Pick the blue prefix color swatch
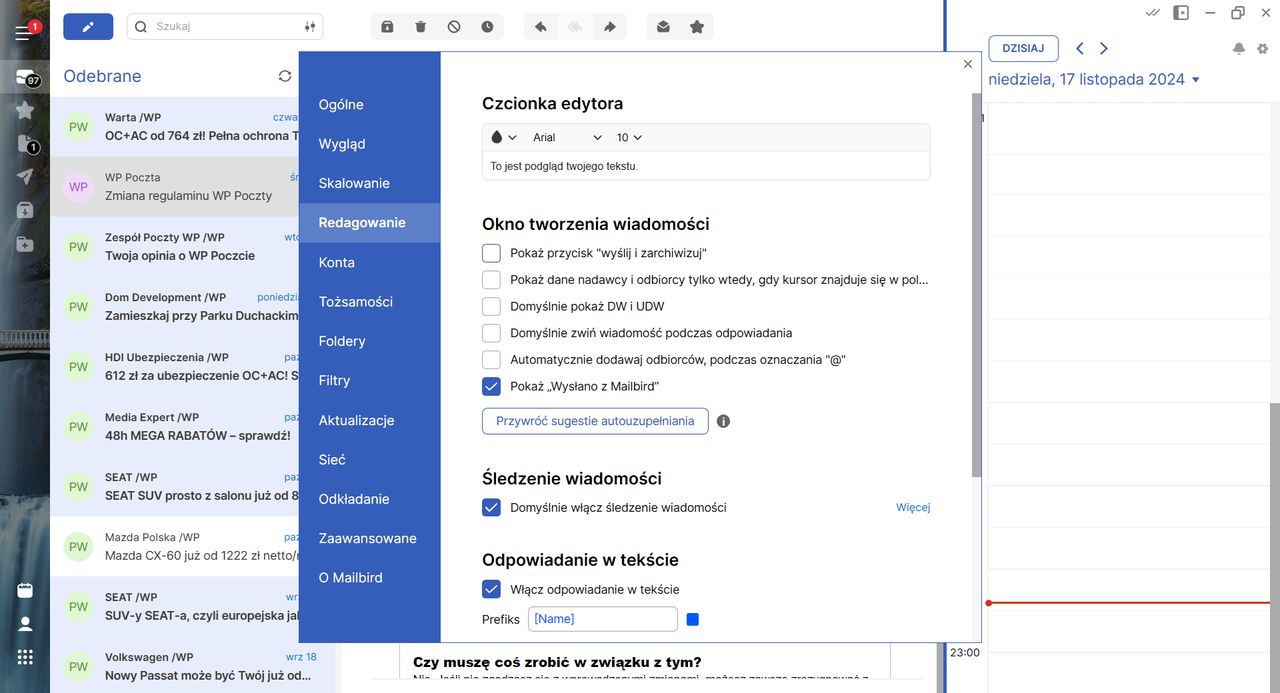Screen dimensions: 1280x693 pyautogui.click(x=693, y=619)
